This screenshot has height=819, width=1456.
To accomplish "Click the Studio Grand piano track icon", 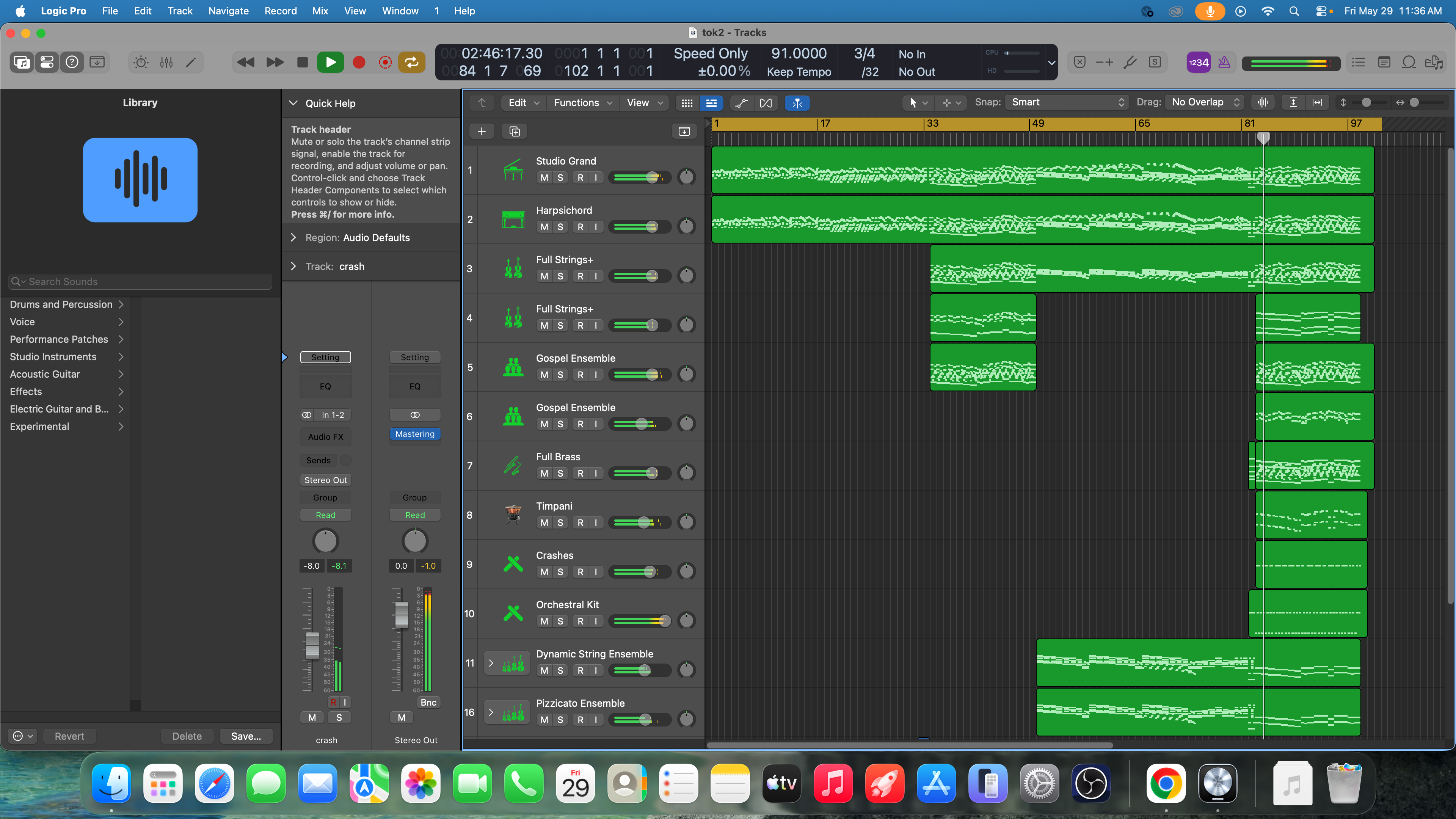I will pos(513,169).
